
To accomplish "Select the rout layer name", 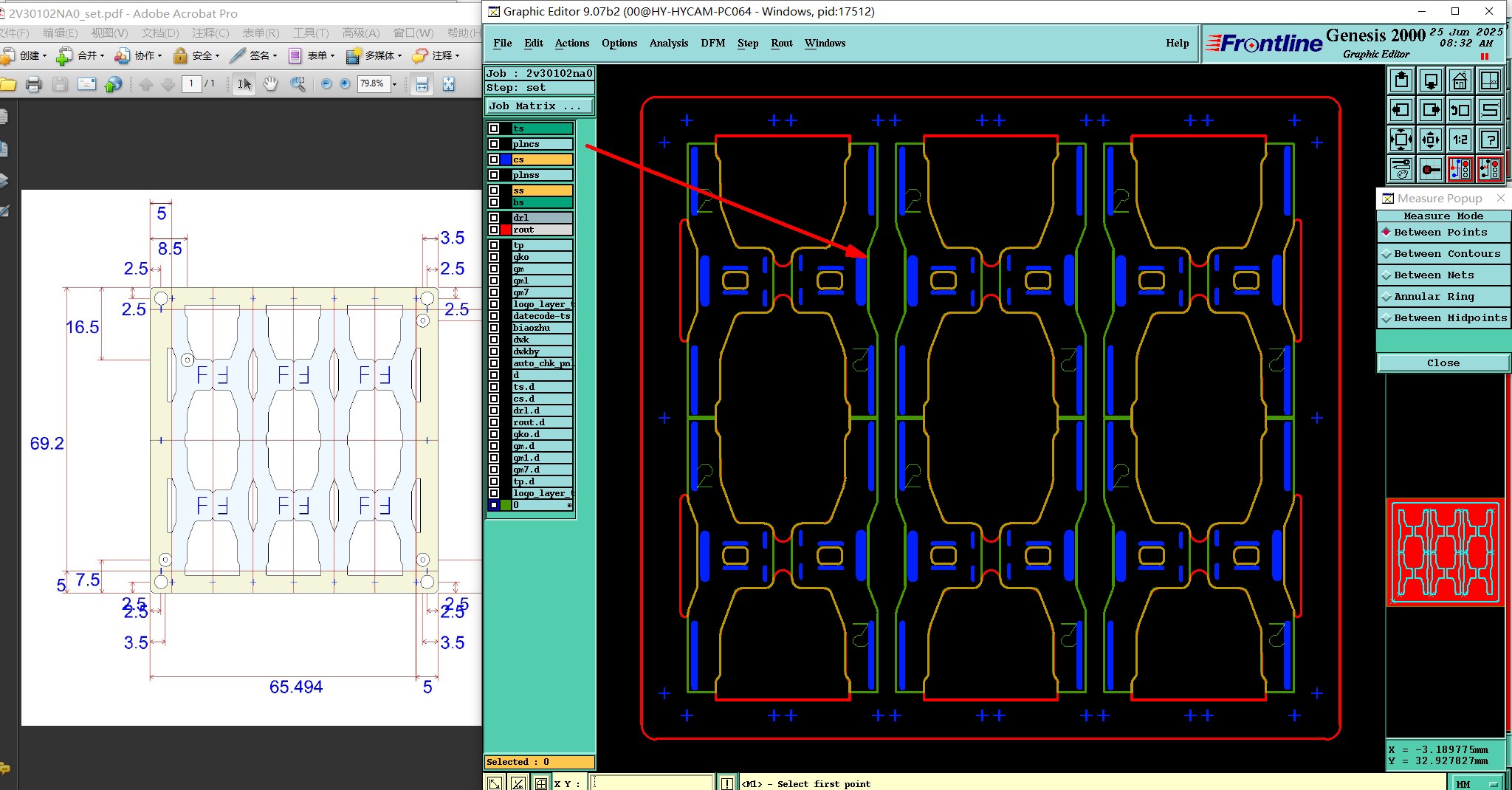I will point(542,230).
